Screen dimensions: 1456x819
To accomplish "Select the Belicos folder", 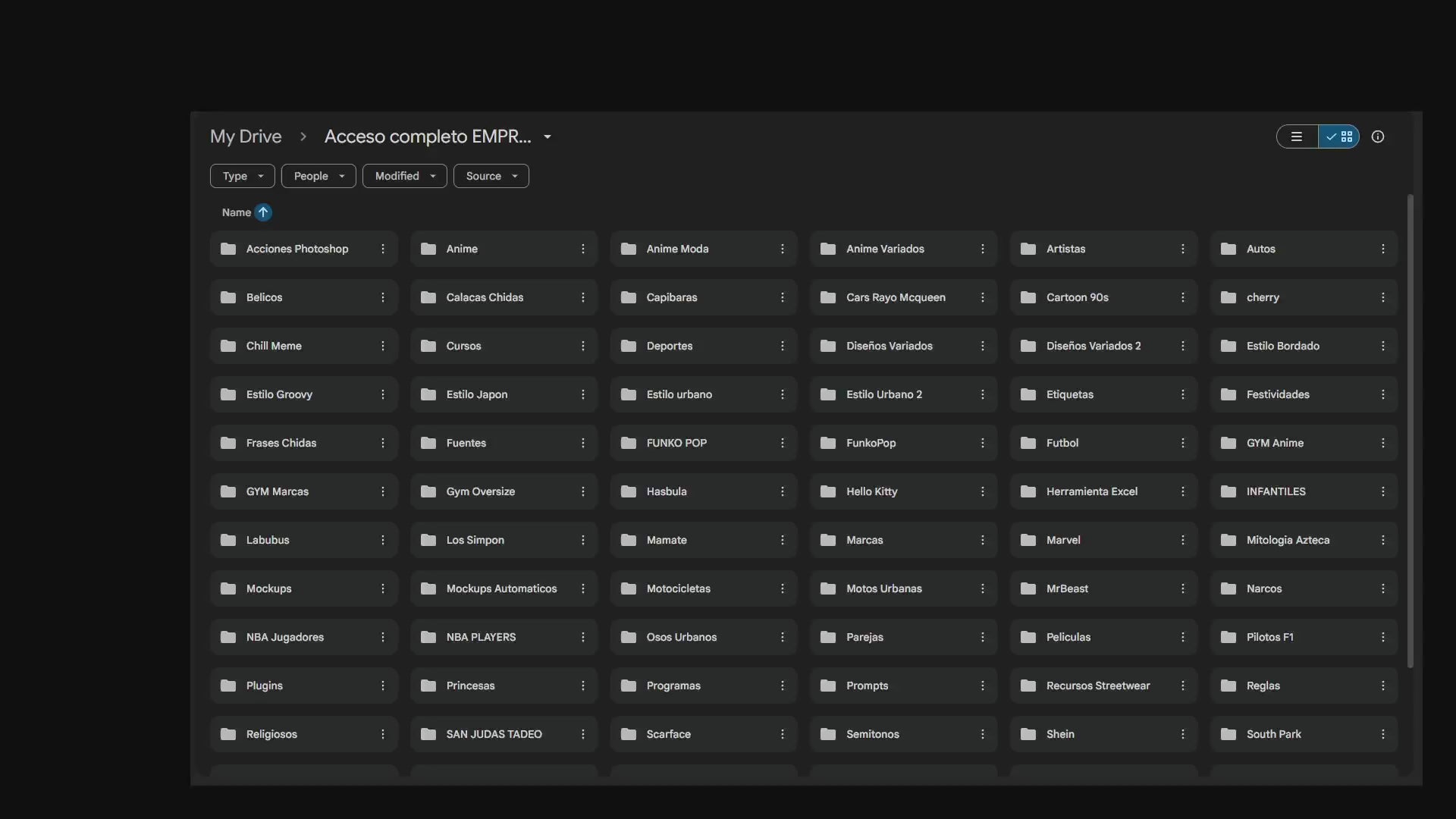I will tap(303, 297).
